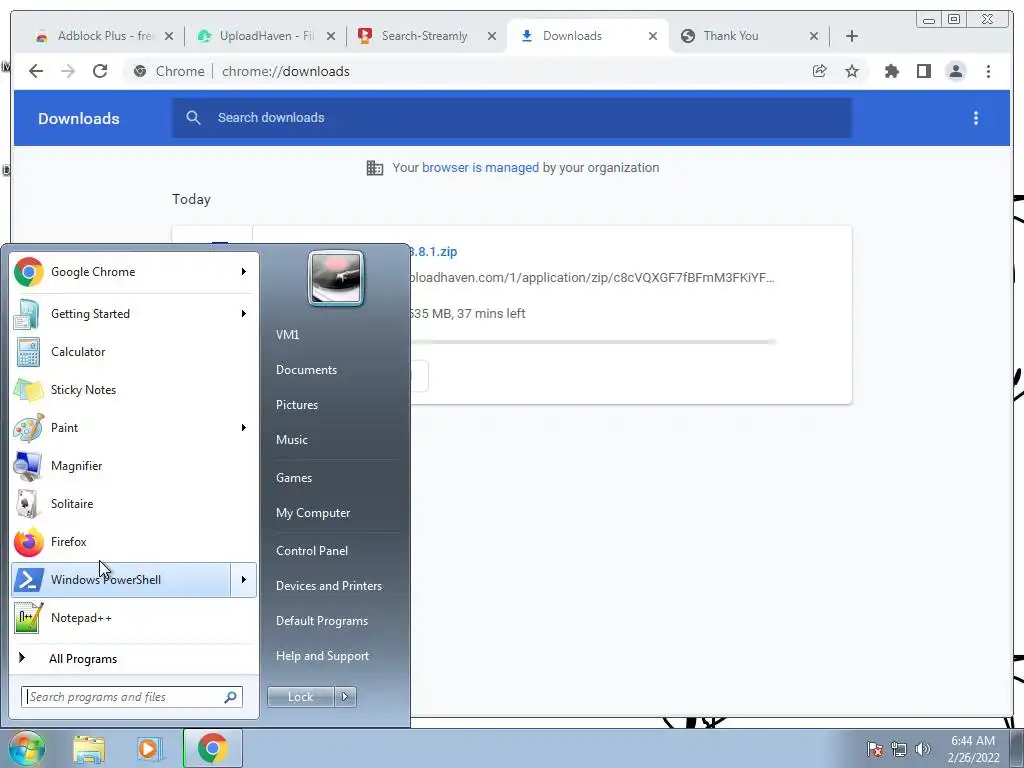Toggle the Chrome side panel icon
The height and width of the screenshot is (768, 1024).
[923, 71]
